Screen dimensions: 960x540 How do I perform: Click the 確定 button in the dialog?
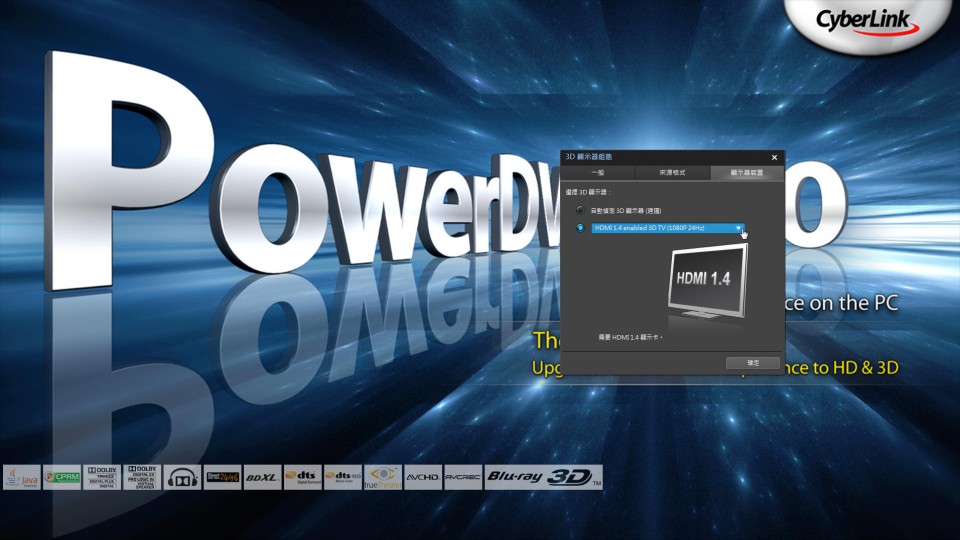(752, 363)
